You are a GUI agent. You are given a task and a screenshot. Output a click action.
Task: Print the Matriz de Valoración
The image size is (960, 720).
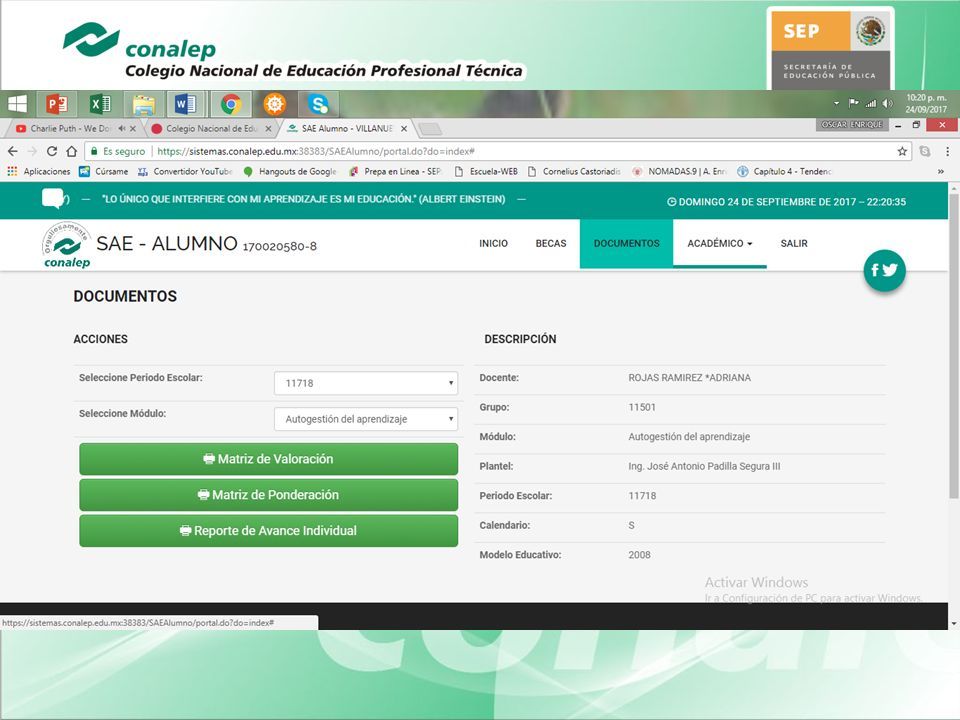[x=268, y=459]
